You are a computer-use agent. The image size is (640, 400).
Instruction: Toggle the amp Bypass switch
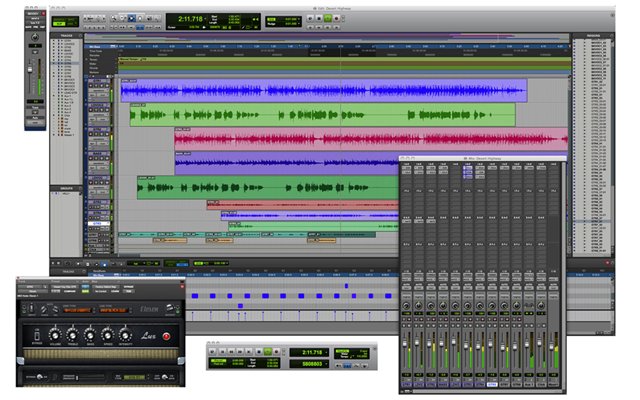38,338
